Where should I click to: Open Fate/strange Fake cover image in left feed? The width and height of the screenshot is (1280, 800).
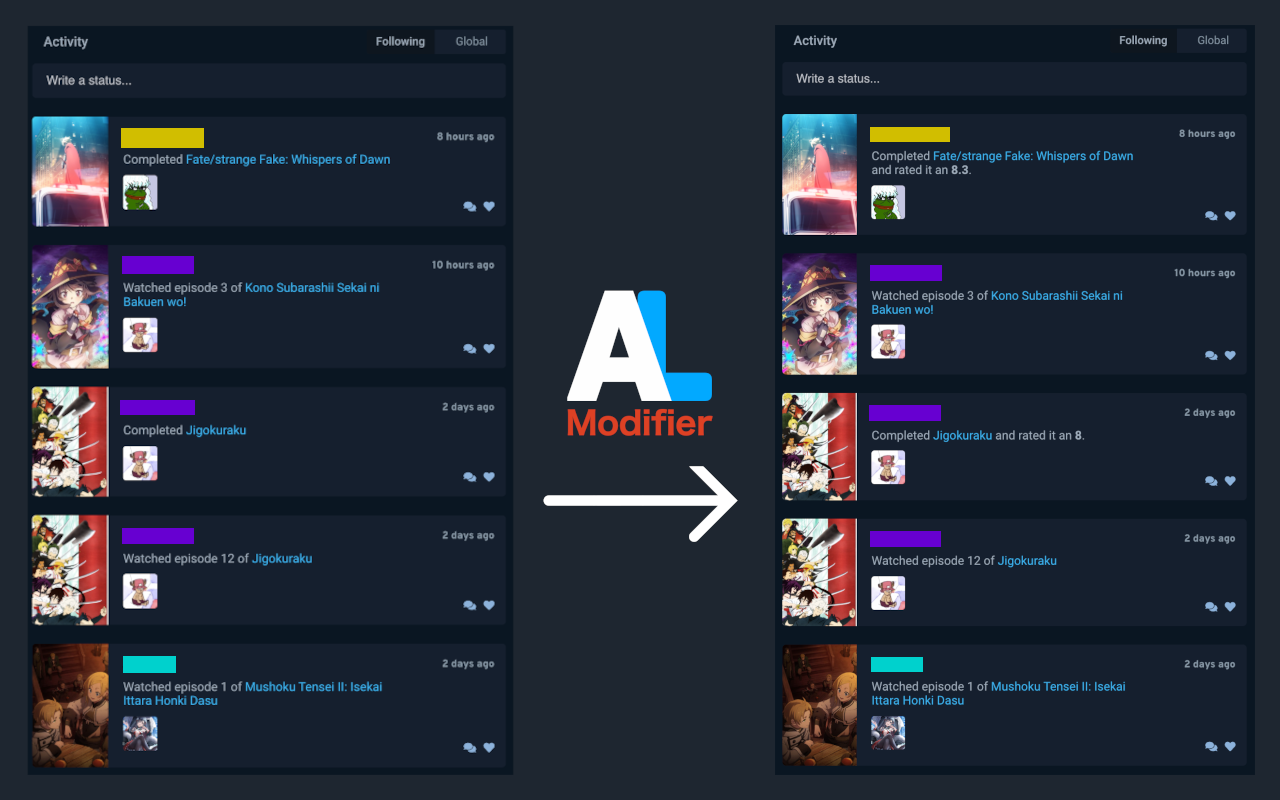tap(70, 172)
